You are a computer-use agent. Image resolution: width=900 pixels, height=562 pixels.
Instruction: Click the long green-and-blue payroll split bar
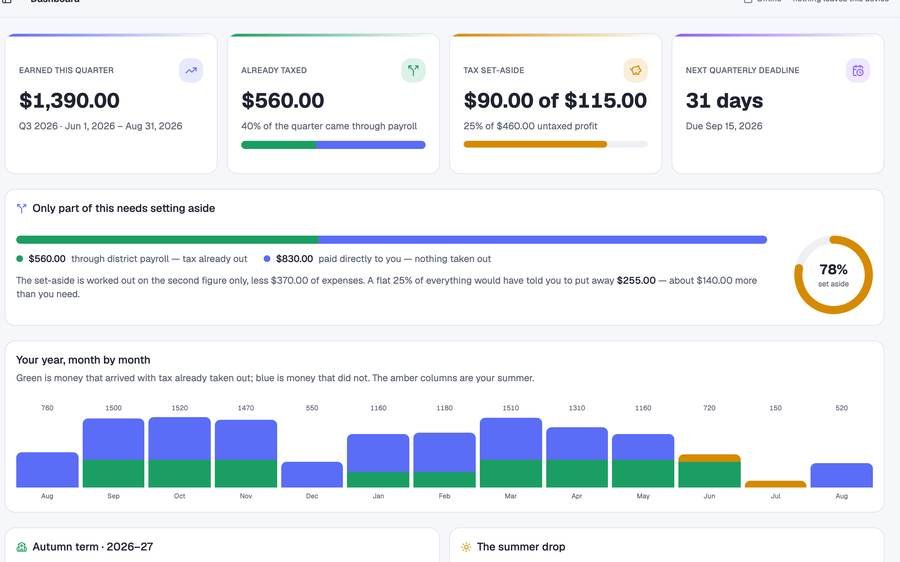click(391, 239)
